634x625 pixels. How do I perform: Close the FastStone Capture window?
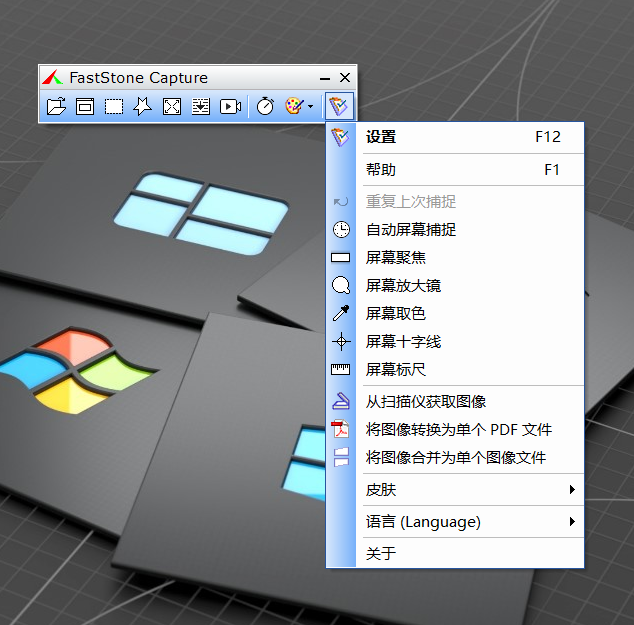click(345, 78)
